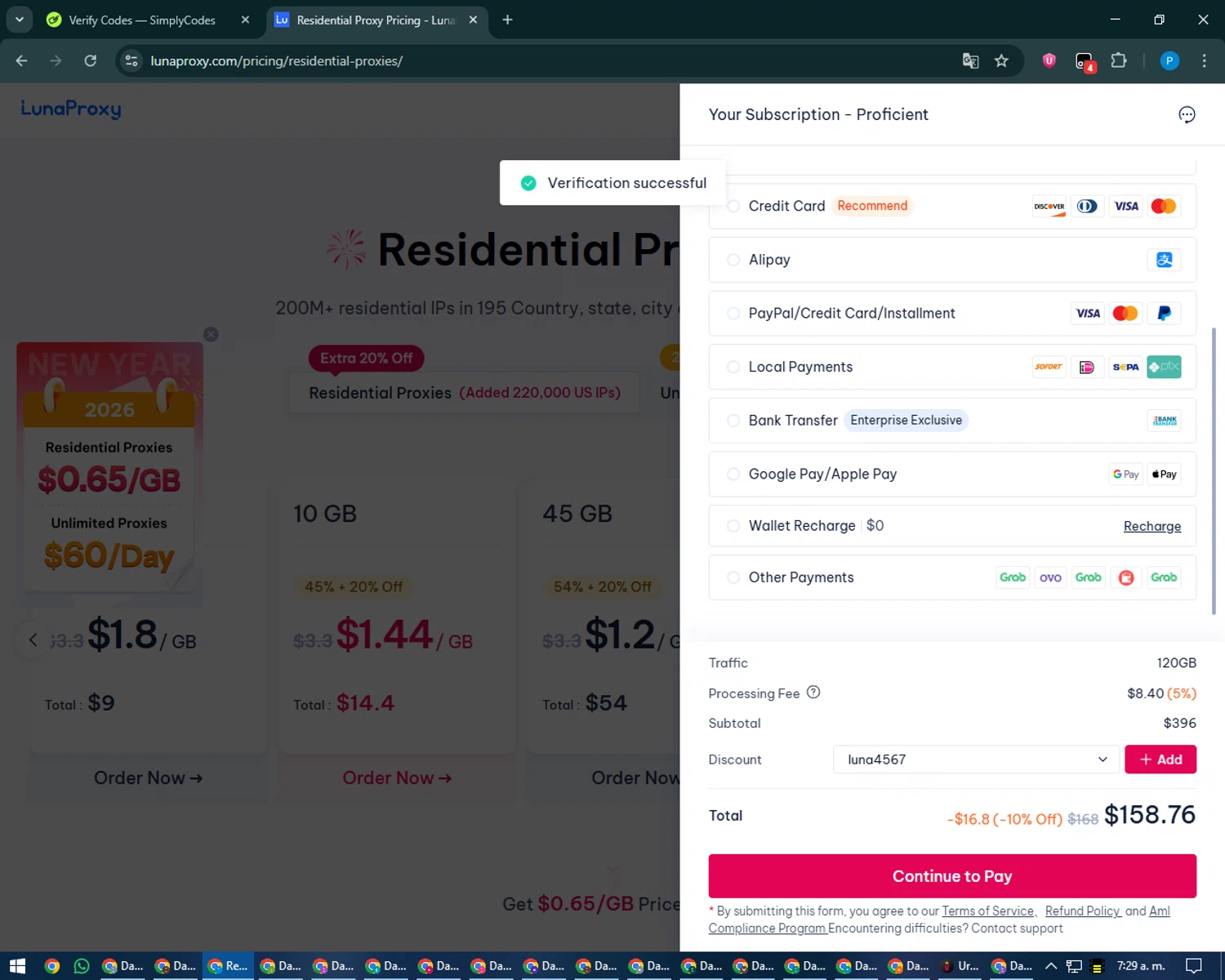Click the Recharge link
The height and width of the screenshot is (980, 1225).
click(1152, 527)
